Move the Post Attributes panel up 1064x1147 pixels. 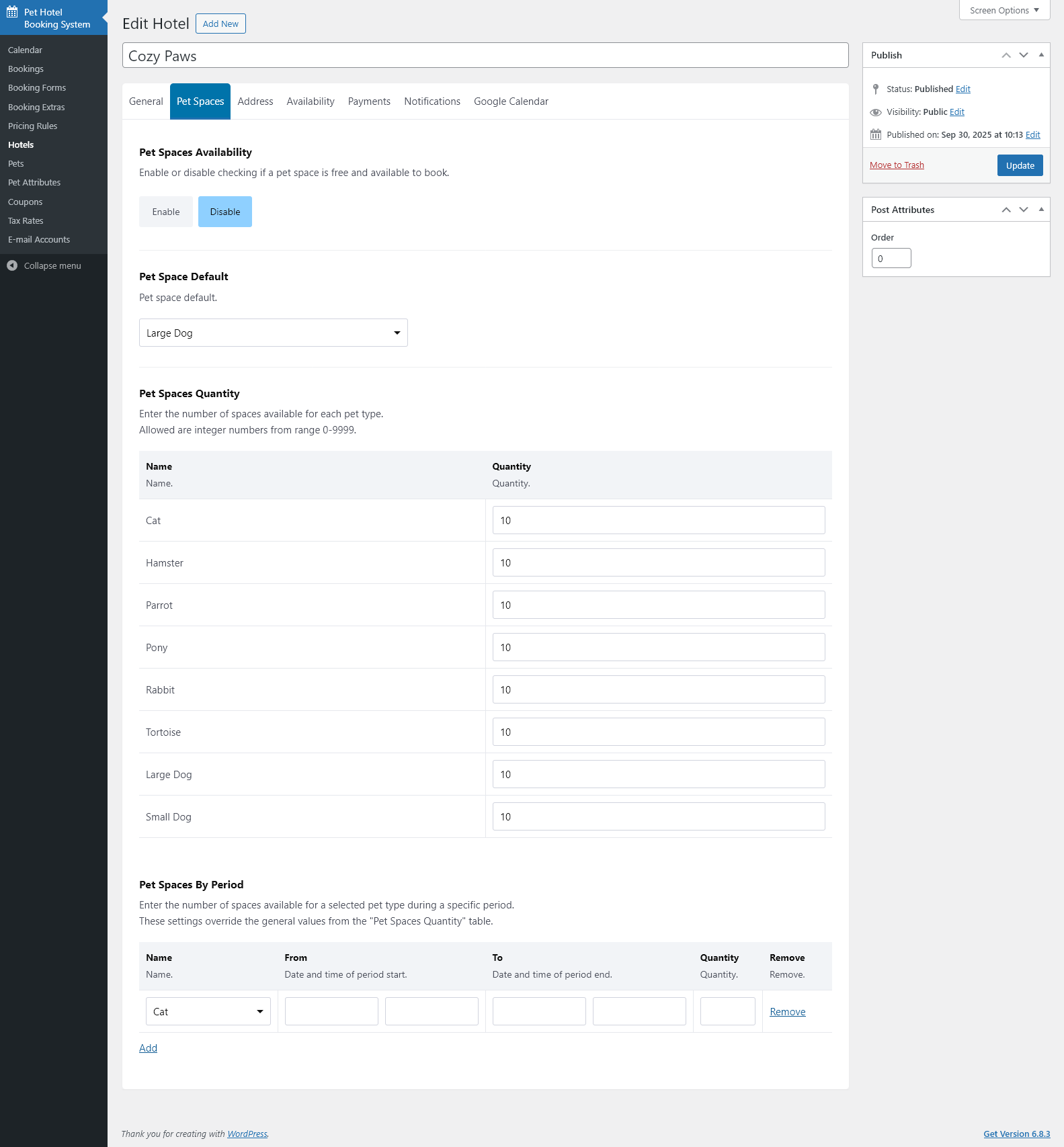pos(1006,210)
